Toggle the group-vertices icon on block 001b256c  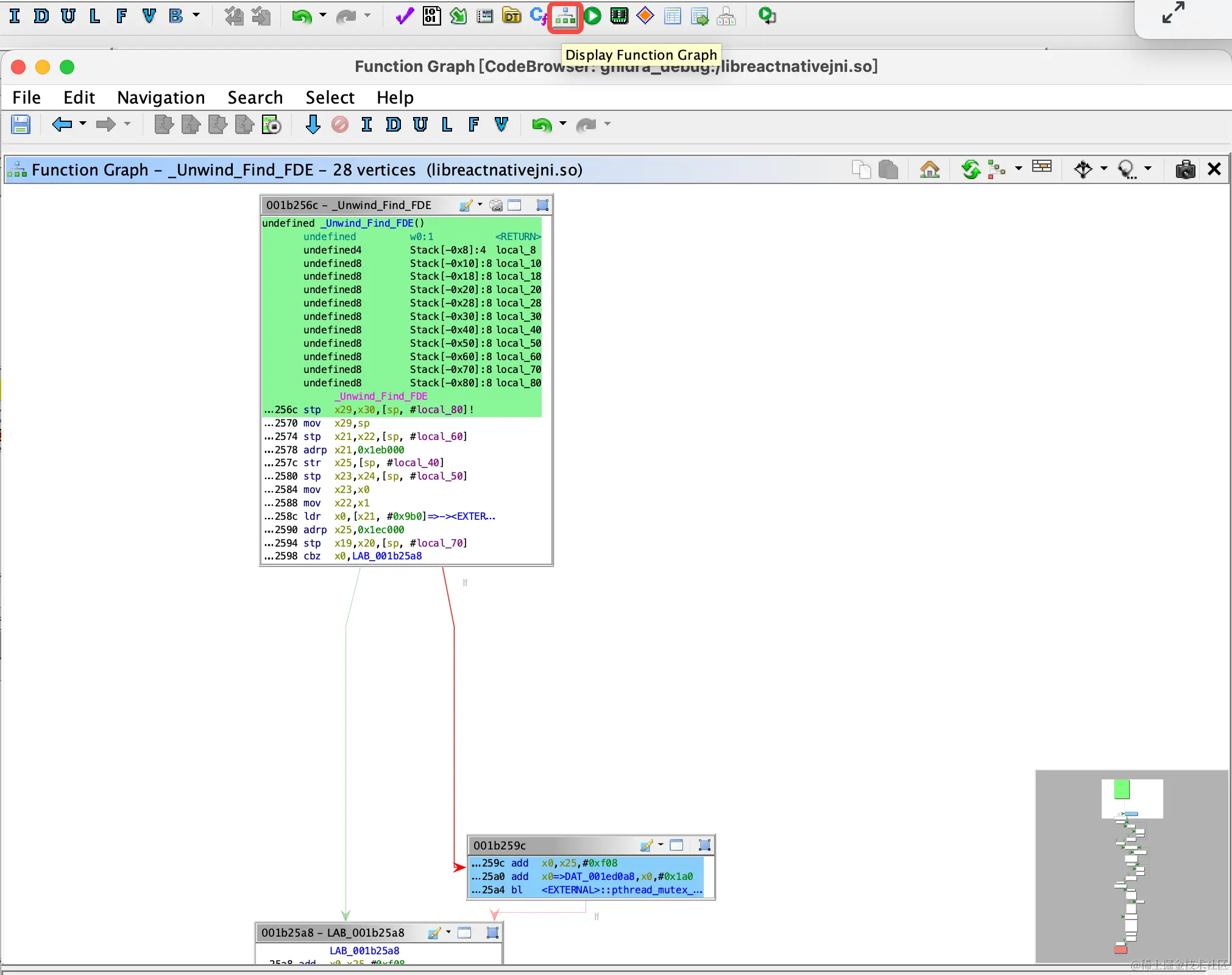point(542,205)
